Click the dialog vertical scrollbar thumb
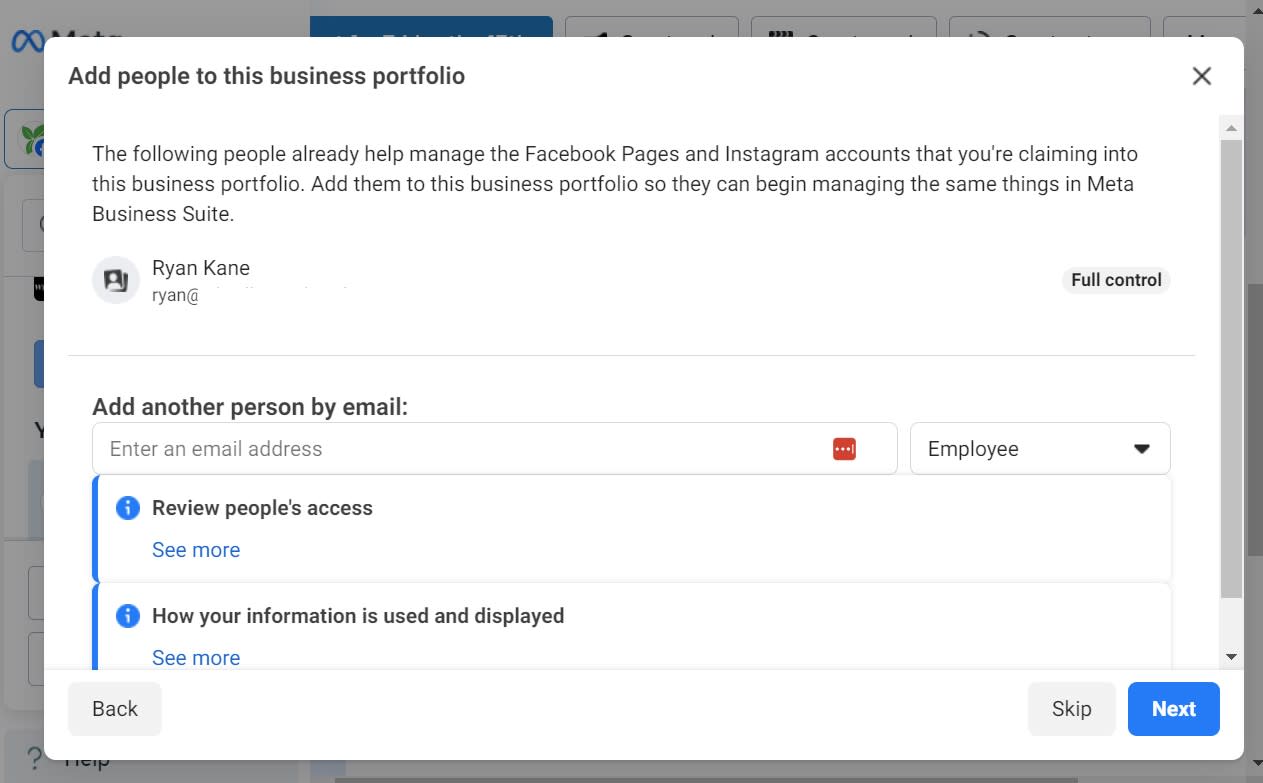Image resolution: width=1263 pixels, height=783 pixels. (1231, 369)
